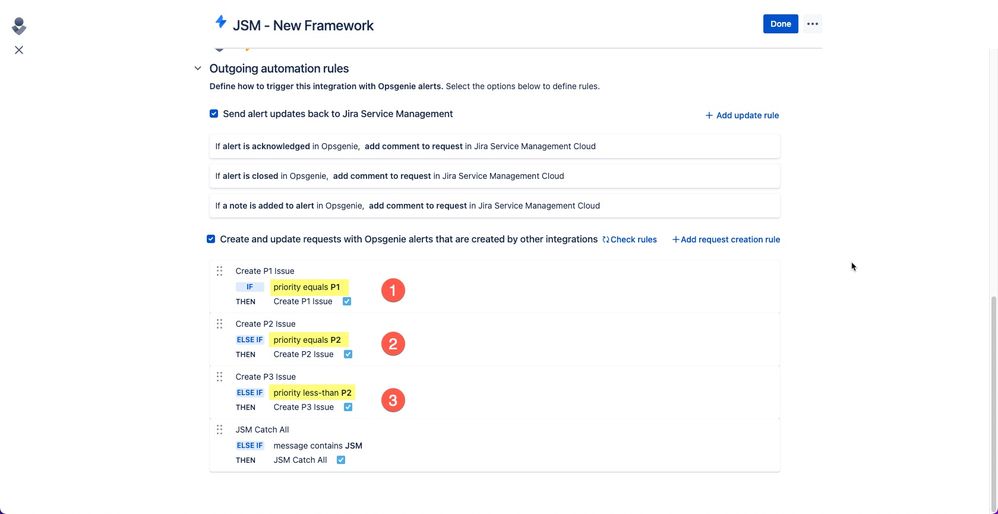Toggle JSM Catch All enabled checkbox

point(341,460)
